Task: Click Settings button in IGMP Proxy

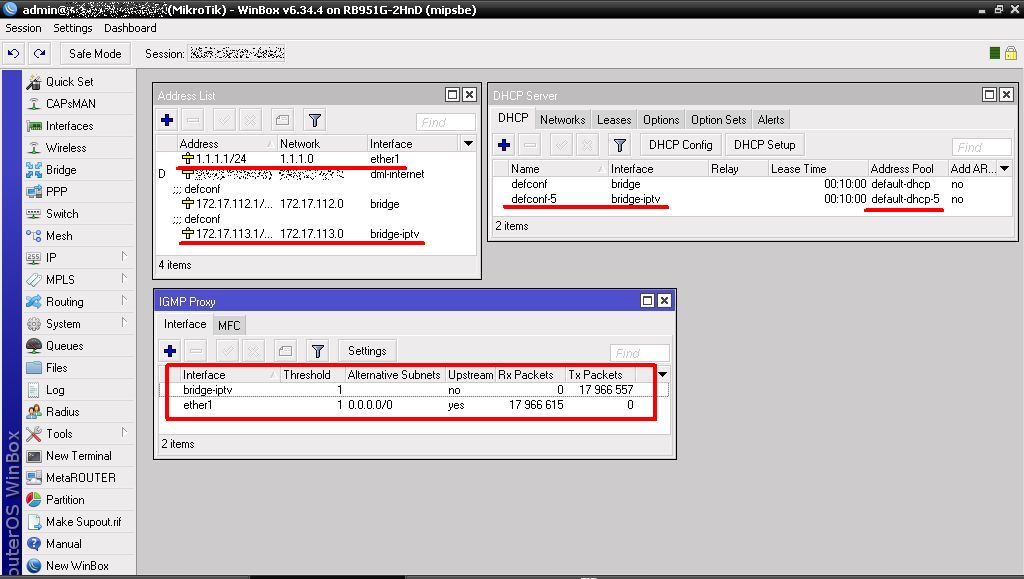Action: pyautogui.click(x=367, y=351)
